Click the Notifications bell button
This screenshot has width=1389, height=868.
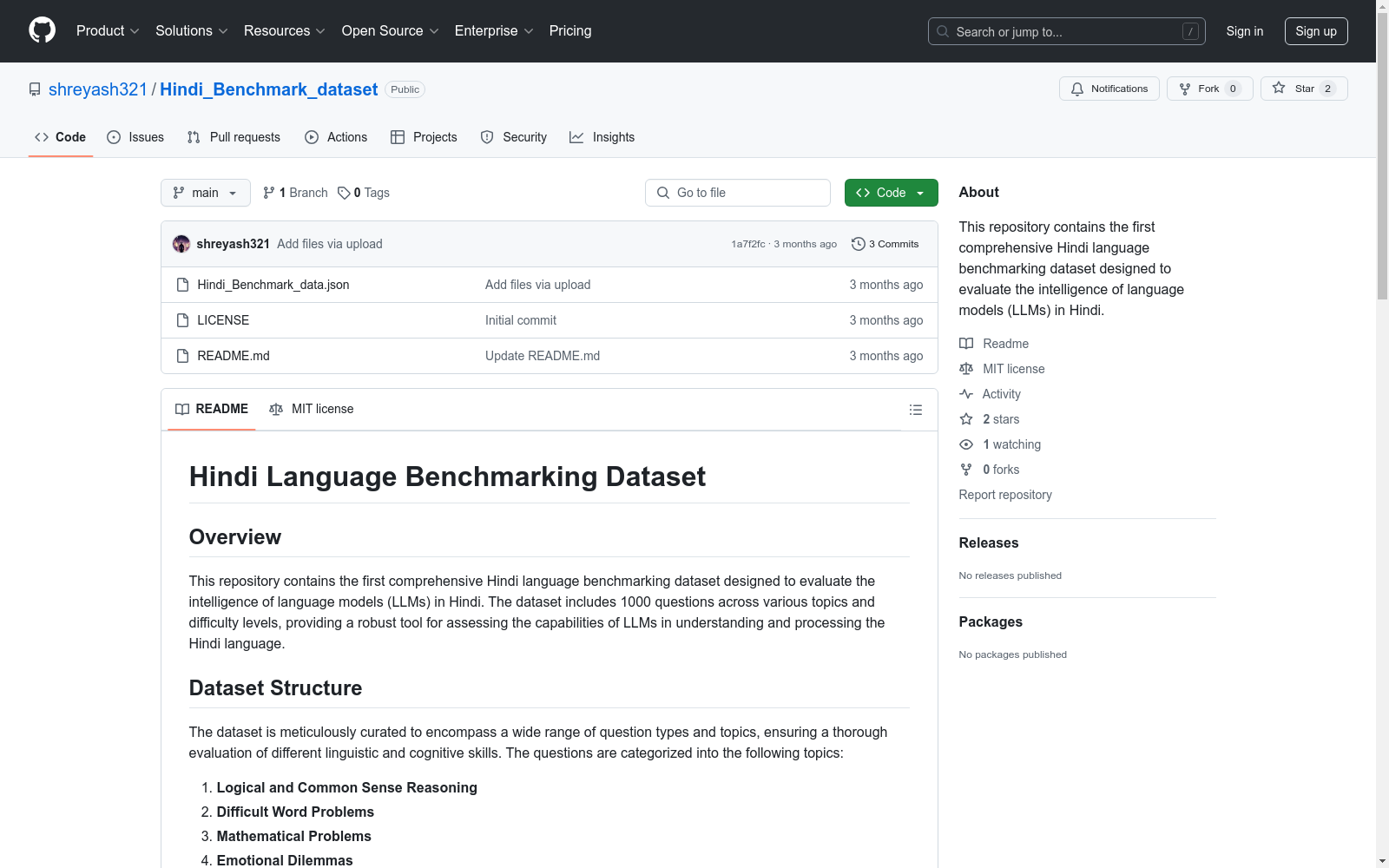[1109, 89]
